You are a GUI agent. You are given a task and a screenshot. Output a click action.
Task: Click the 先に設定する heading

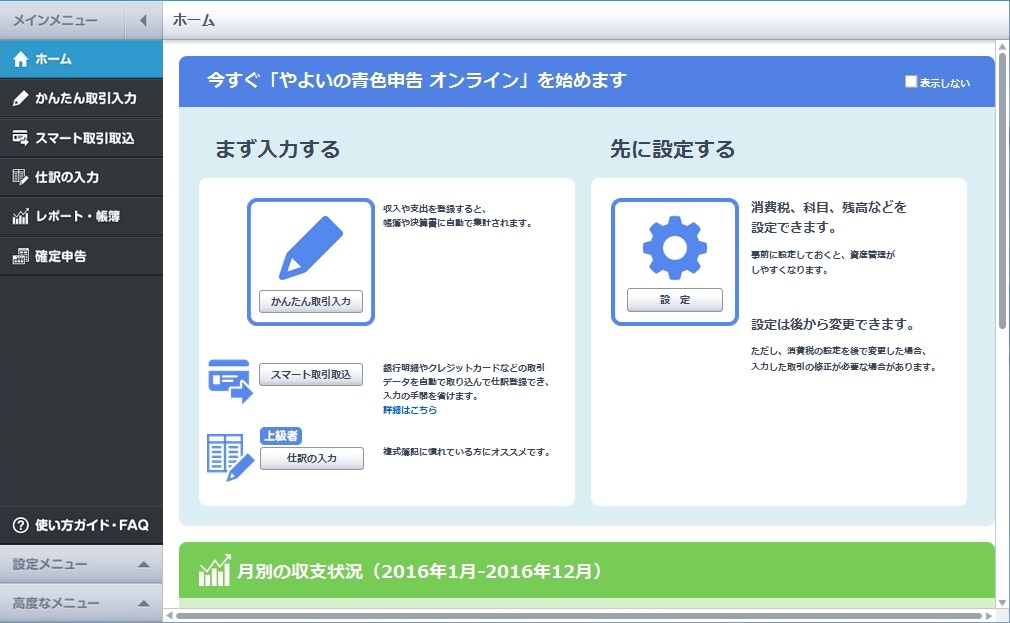(x=672, y=149)
